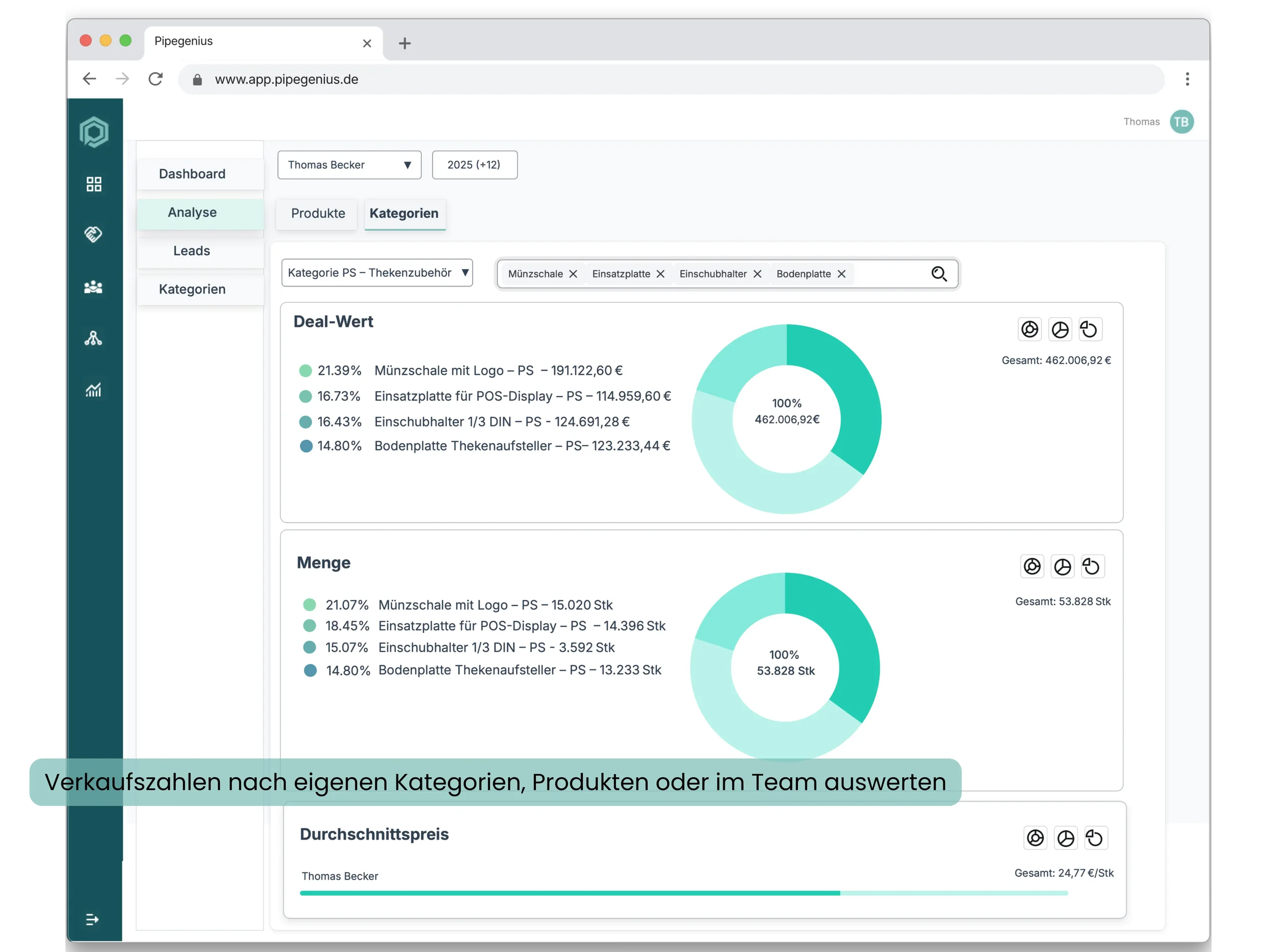Viewport: 1277px width, 952px height.
Task: Expand the sidebar with bottom arrow icon
Action: click(92, 919)
